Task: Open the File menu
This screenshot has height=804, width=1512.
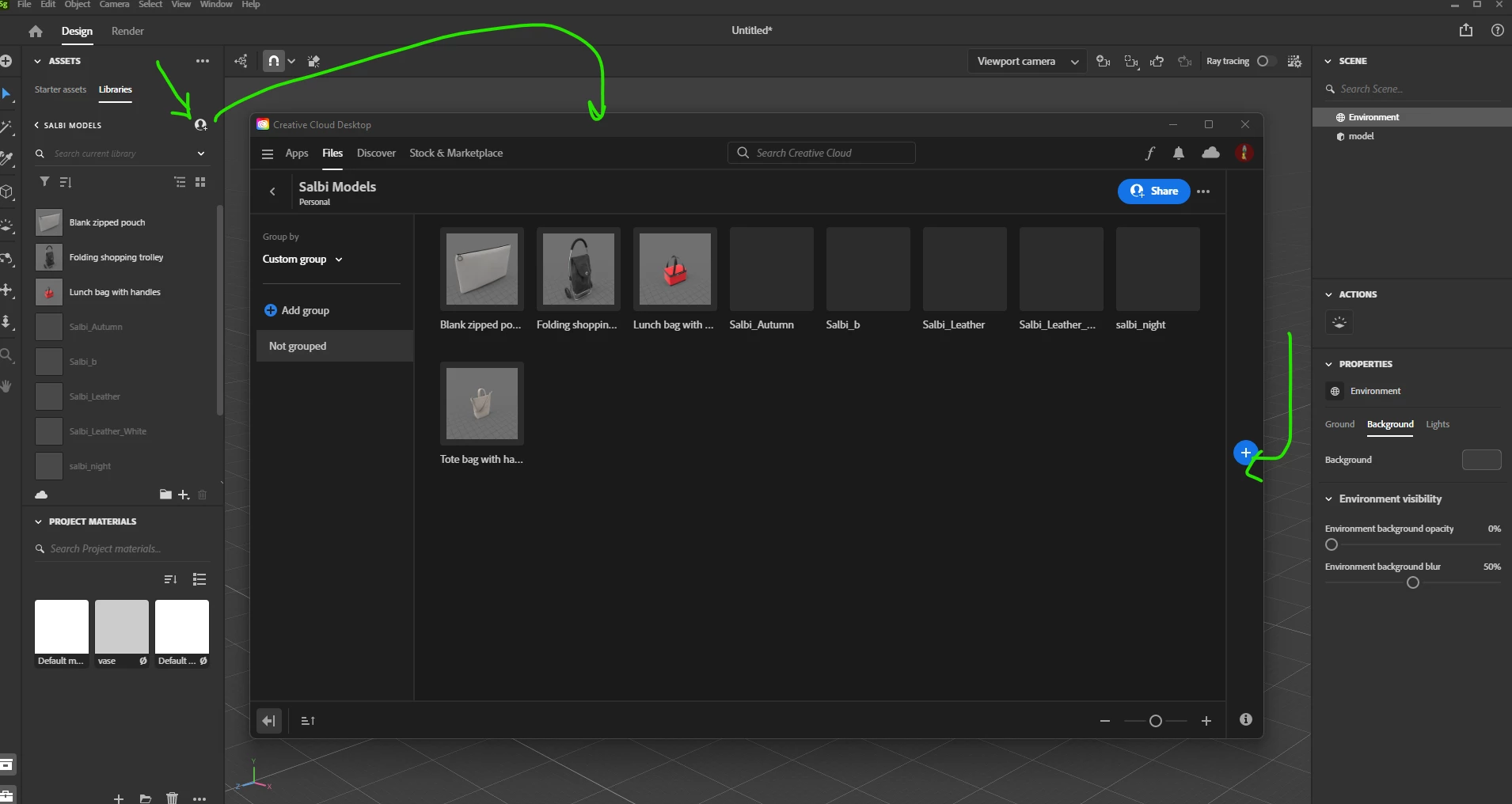Action: [x=25, y=5]
